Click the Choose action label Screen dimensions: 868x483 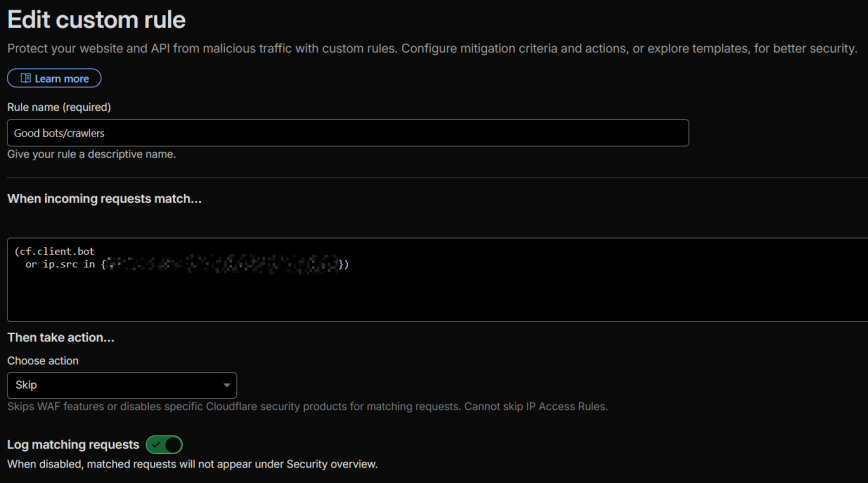pyautogui.click(x=43, y=360)
